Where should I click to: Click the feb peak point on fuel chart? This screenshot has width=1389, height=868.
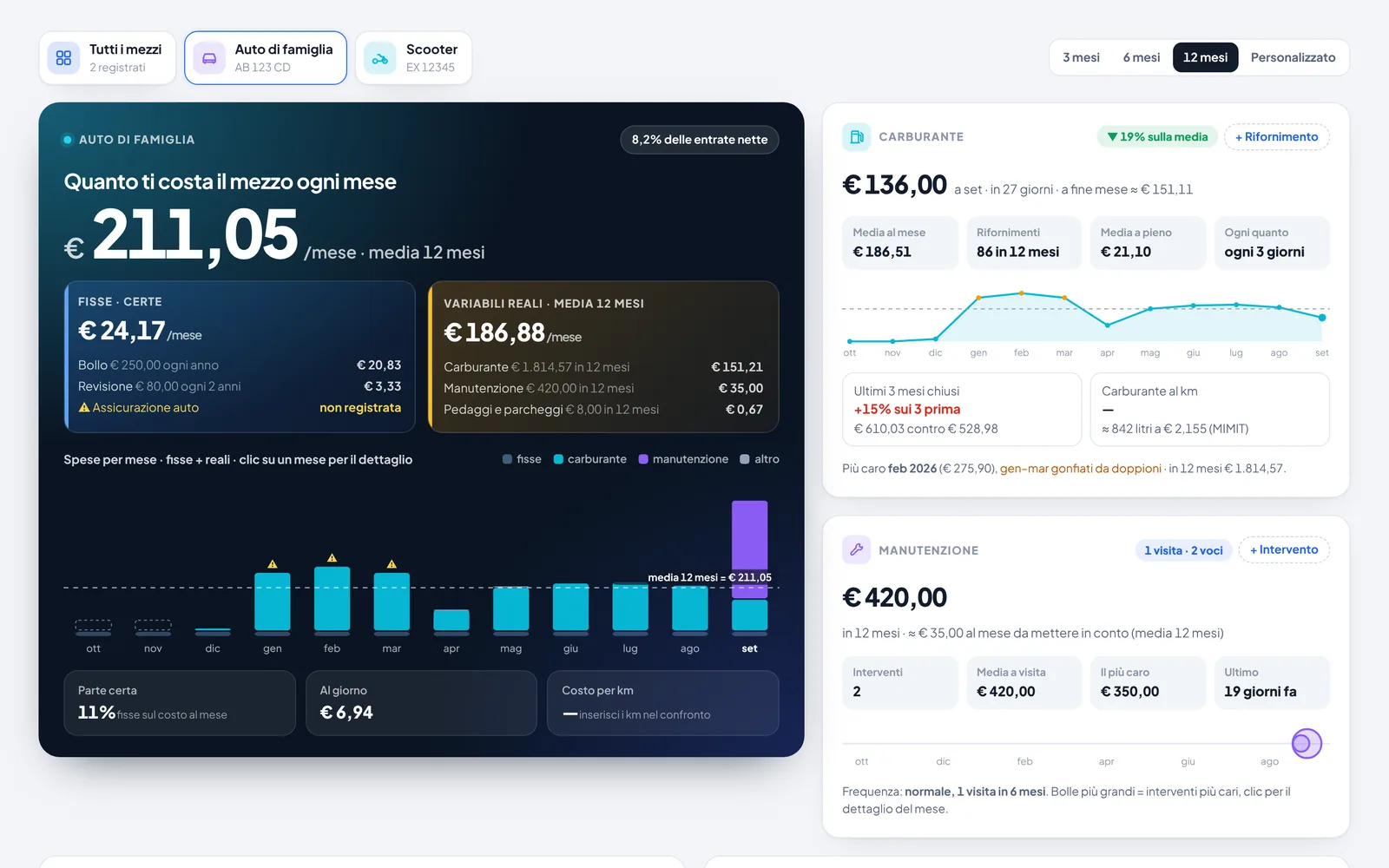tap(1022, 293)
